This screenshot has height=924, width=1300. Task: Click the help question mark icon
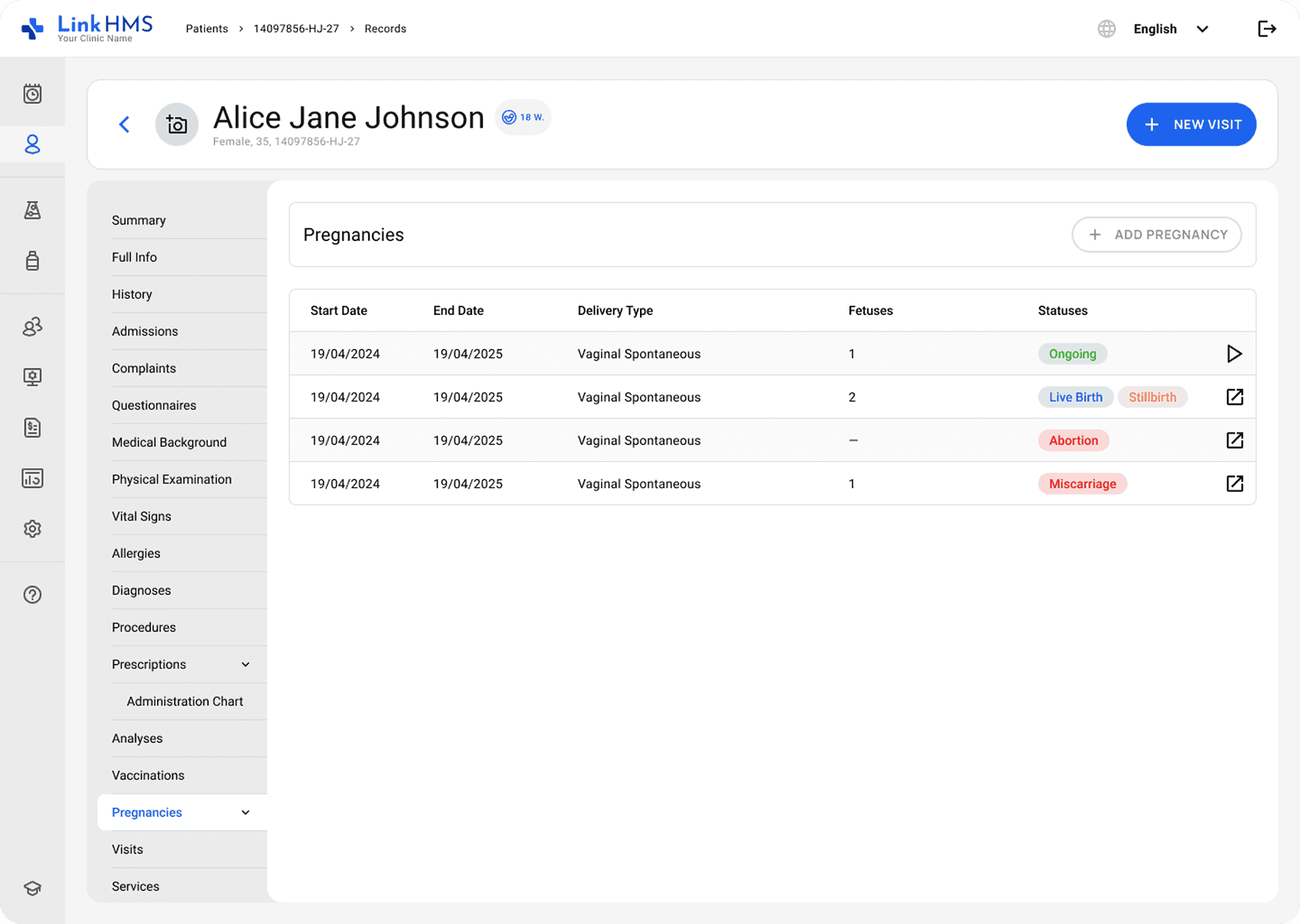click(32, 594)
